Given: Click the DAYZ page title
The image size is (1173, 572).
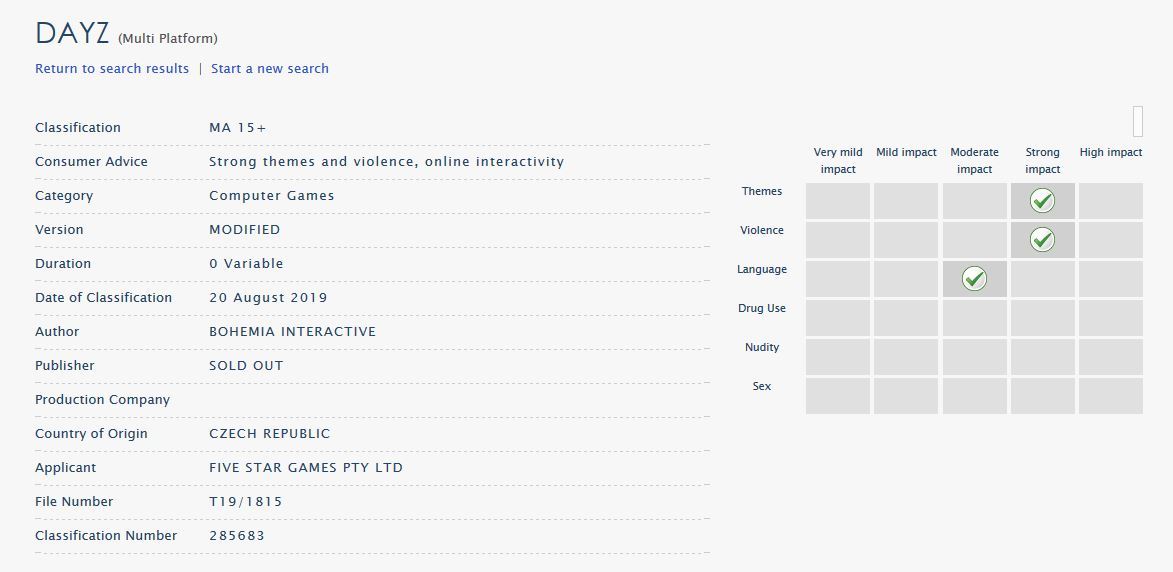Looking at the screenshot, I should tap(72, 34).
